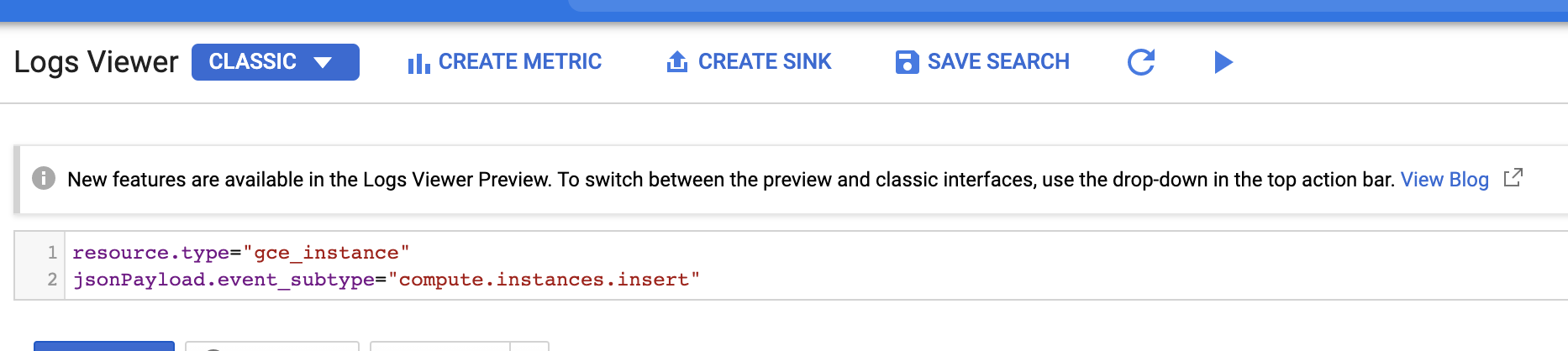
Task: Click line number 2 in the editor gutter
Action: tap(52, 280)
